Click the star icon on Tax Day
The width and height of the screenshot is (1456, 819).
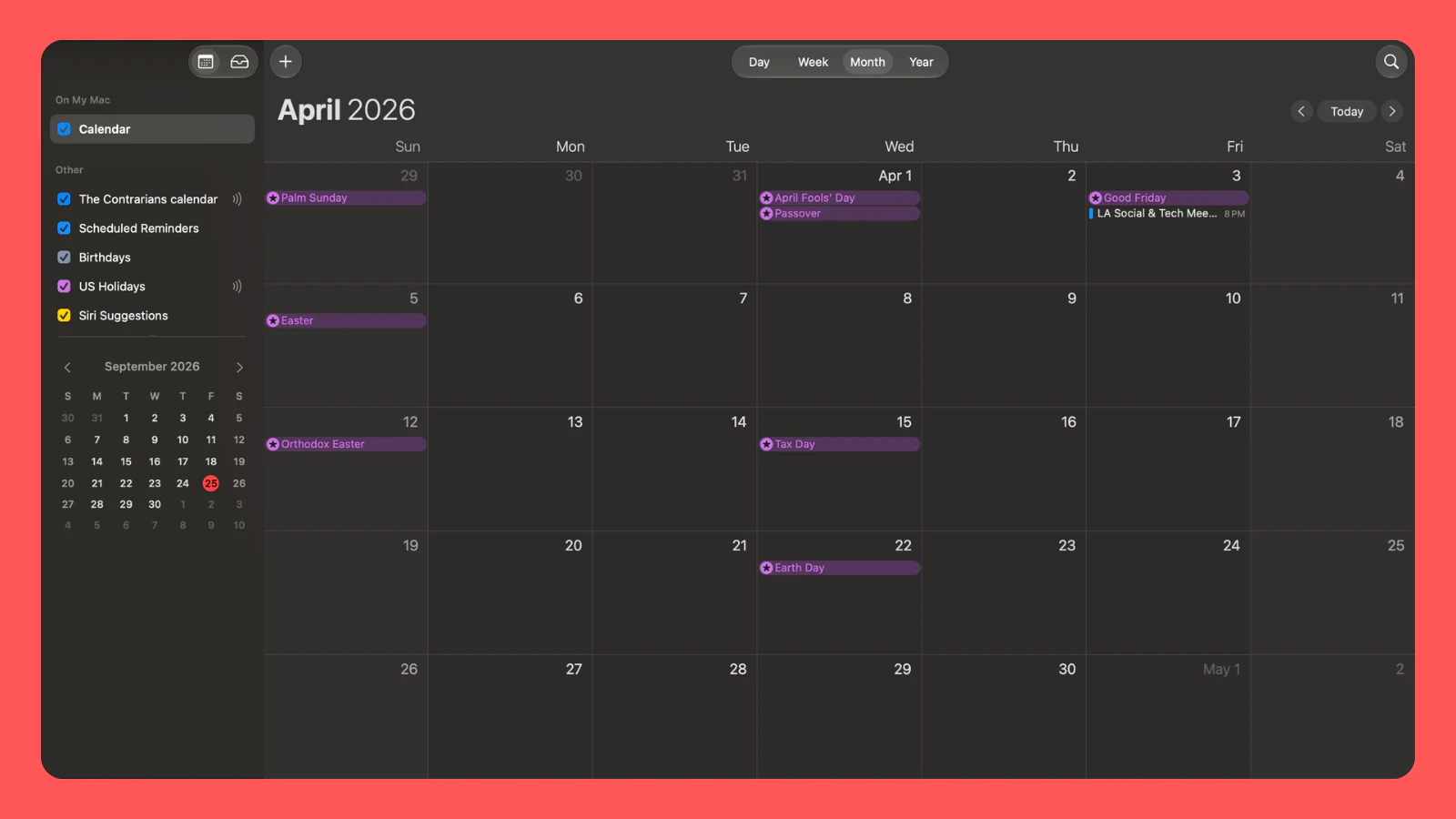tap(766, 444)
